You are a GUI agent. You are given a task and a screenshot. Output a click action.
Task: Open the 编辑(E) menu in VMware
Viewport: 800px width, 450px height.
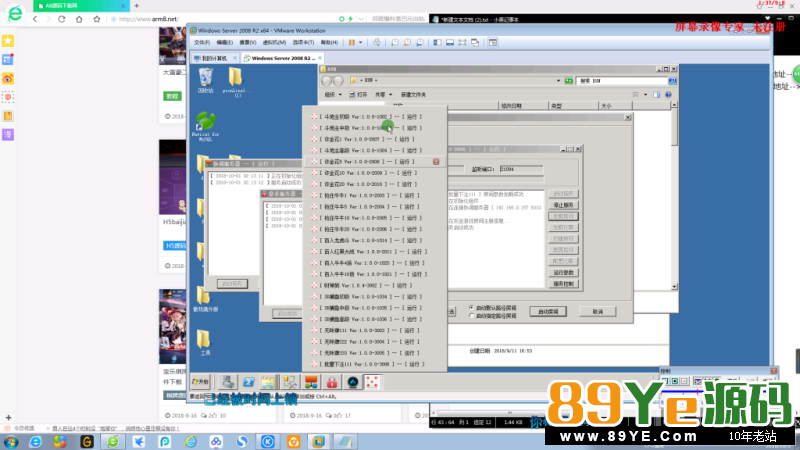[224, 42]
